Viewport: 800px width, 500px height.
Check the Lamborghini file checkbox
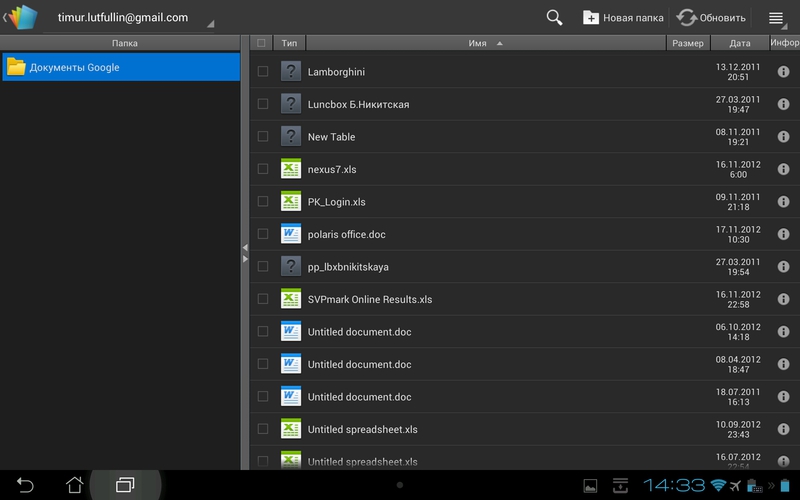click(x=263, y=71)
